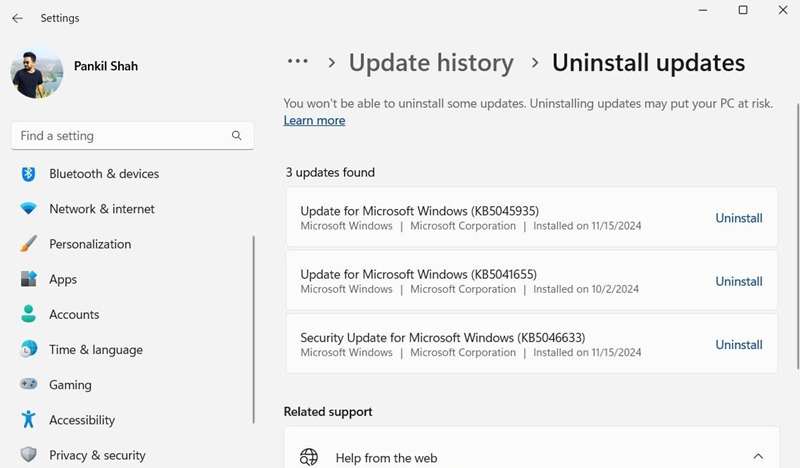800x468 pixels.
Task: Uninstall update KB5045935
Action: click(739, 218)
